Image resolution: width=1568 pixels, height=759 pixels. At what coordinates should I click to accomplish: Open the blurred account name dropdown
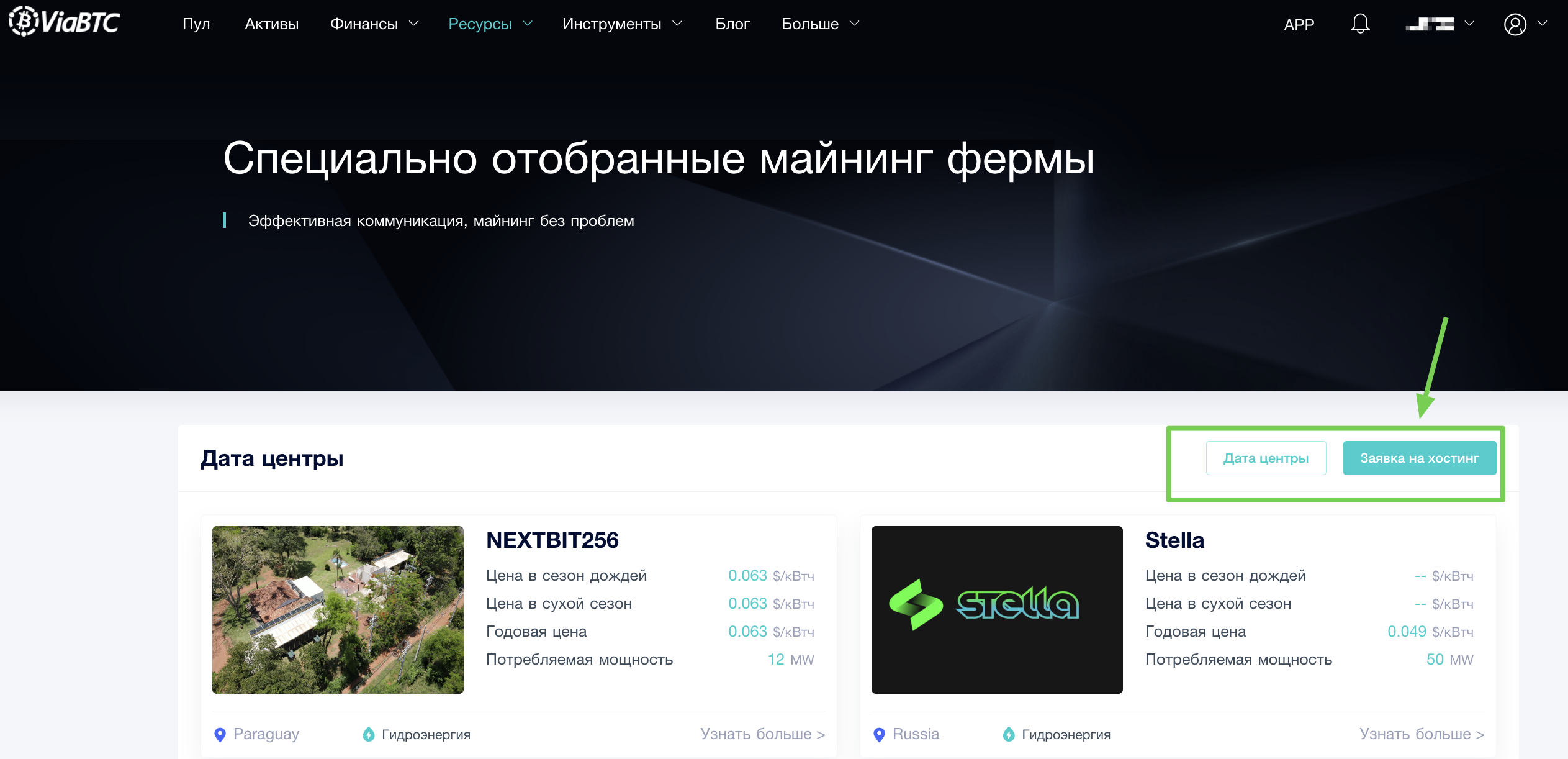coord(1440,24)
